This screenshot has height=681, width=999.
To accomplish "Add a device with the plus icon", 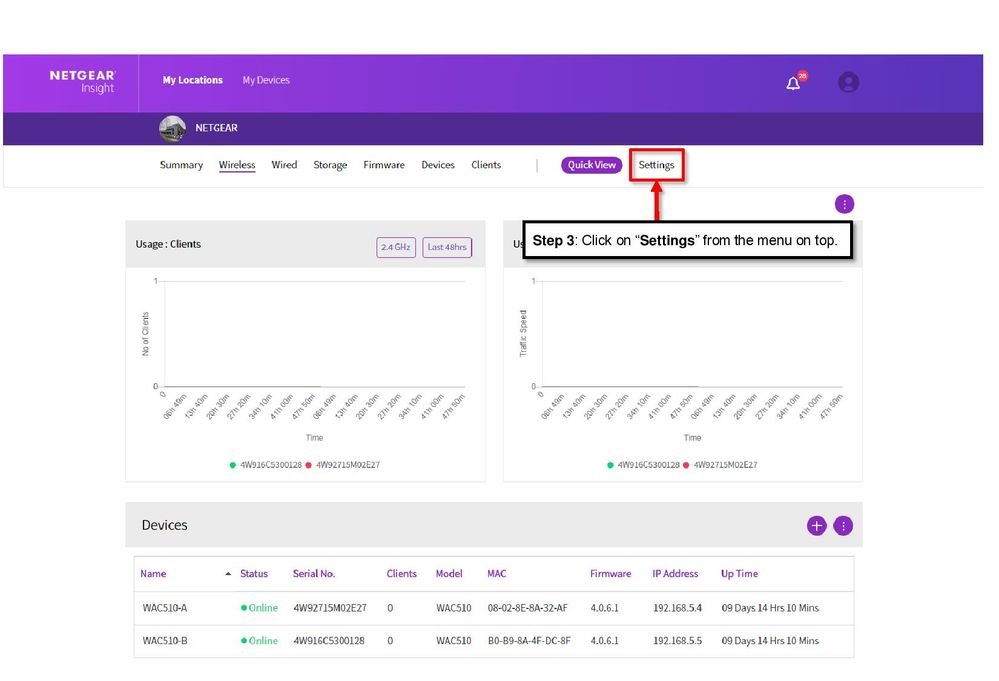I will point(816,526).
